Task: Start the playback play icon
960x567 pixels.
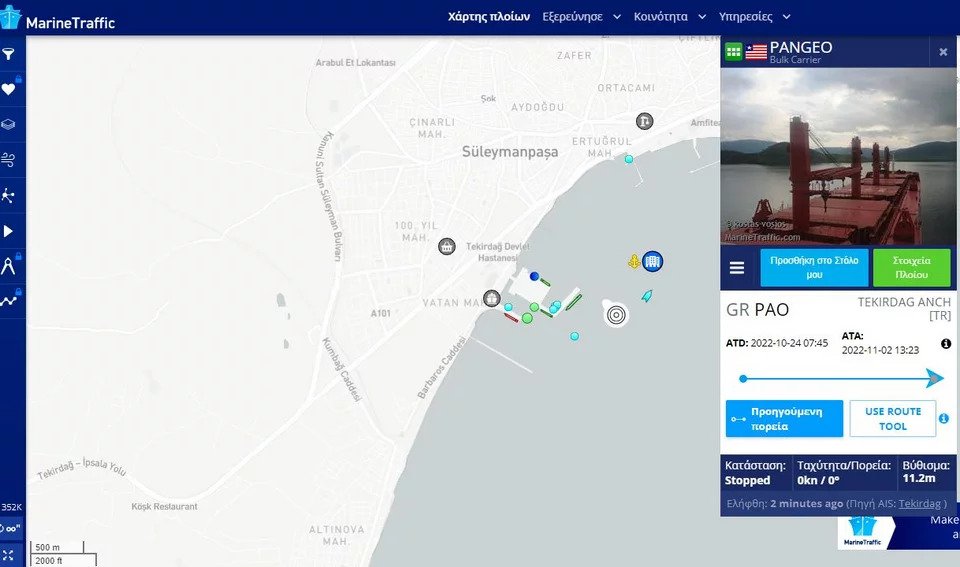Action: click(x=9, y=231)
